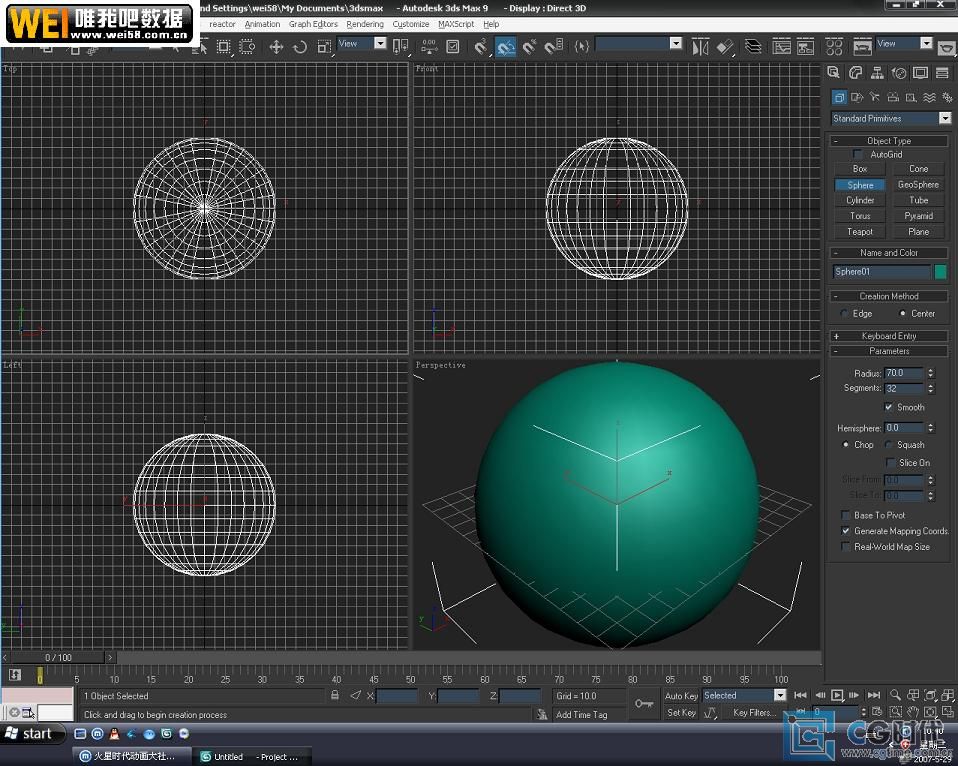Expand the Keyboard Entry rollout

[x=888, y=336]
